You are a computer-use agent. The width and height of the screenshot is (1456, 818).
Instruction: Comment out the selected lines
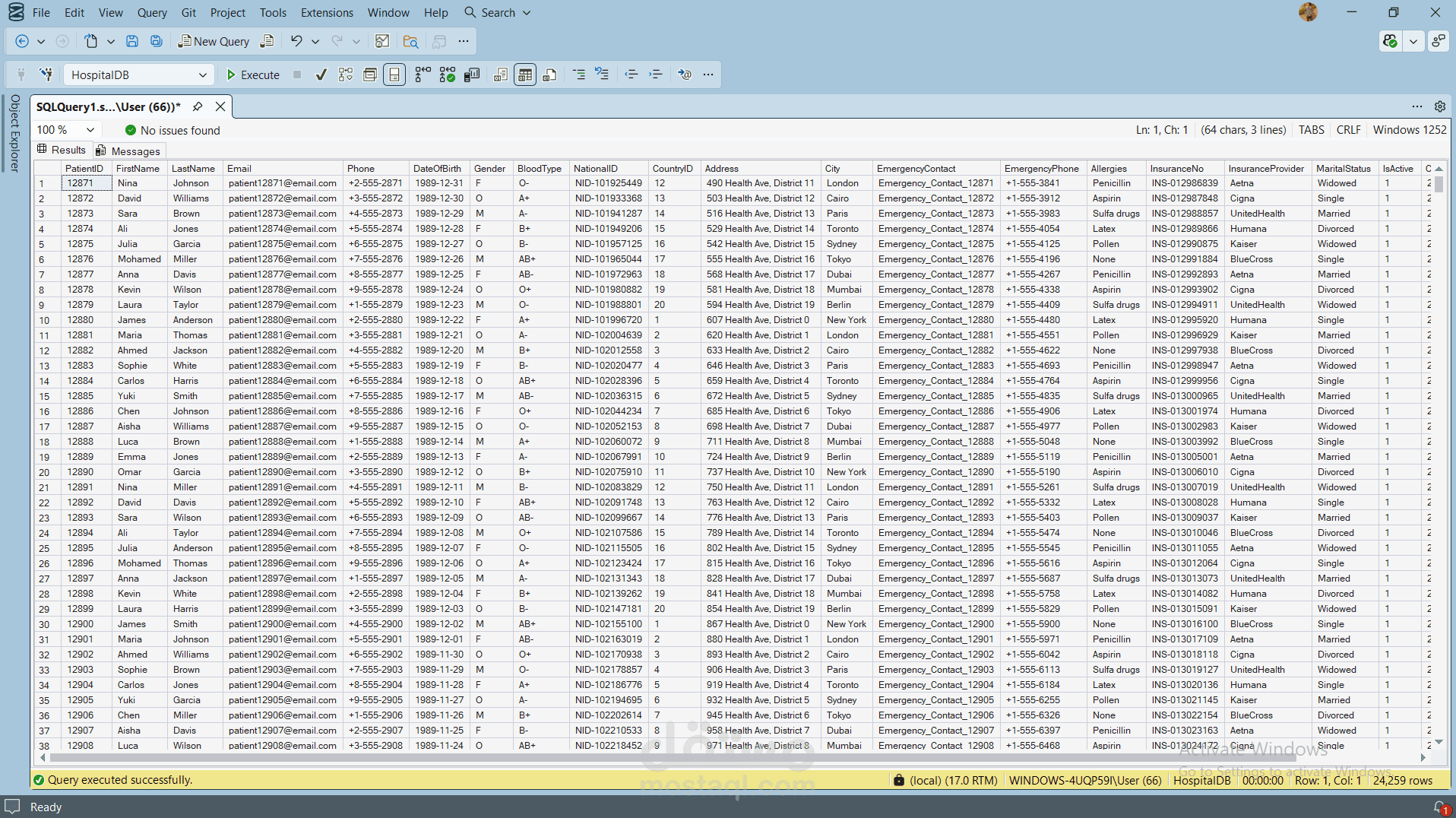[x=579, y=75]
